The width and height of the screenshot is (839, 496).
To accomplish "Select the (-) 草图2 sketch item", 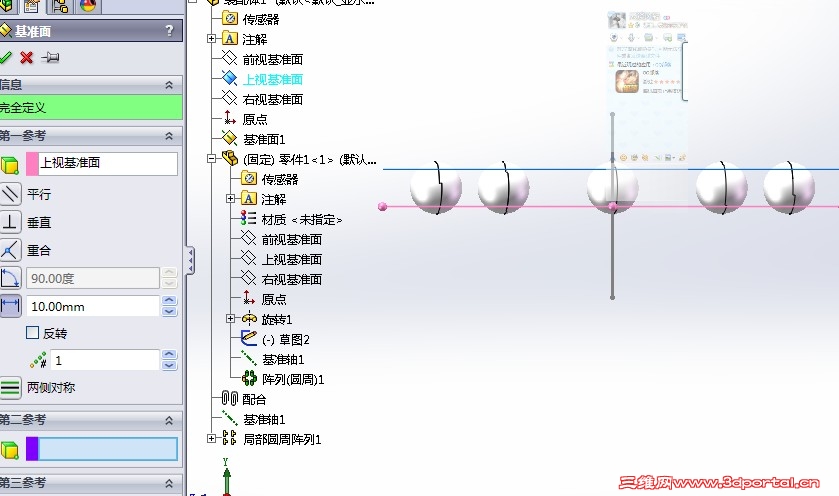I will pyautogui.click(x=286, y=340).
